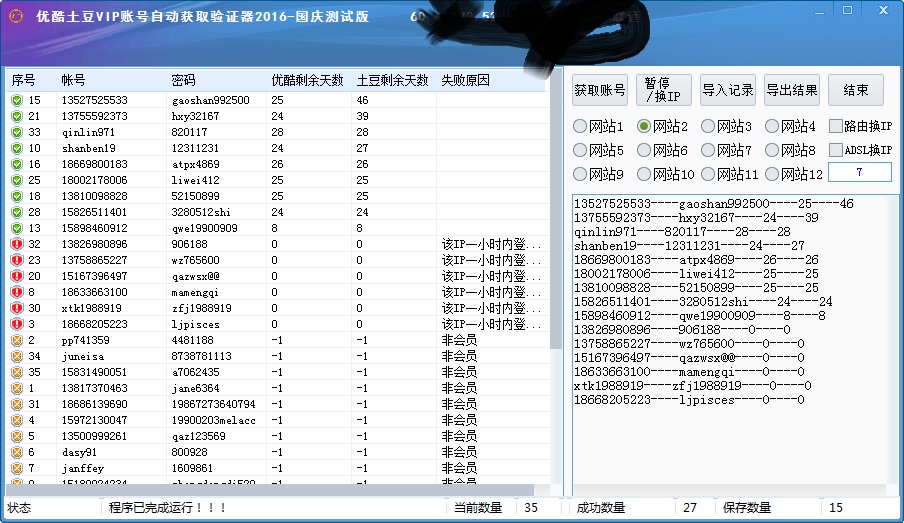Image resolution: width=904 pixels, height=523 pixels.
Task: Select the 网站4 radio button
Action: 772,126
